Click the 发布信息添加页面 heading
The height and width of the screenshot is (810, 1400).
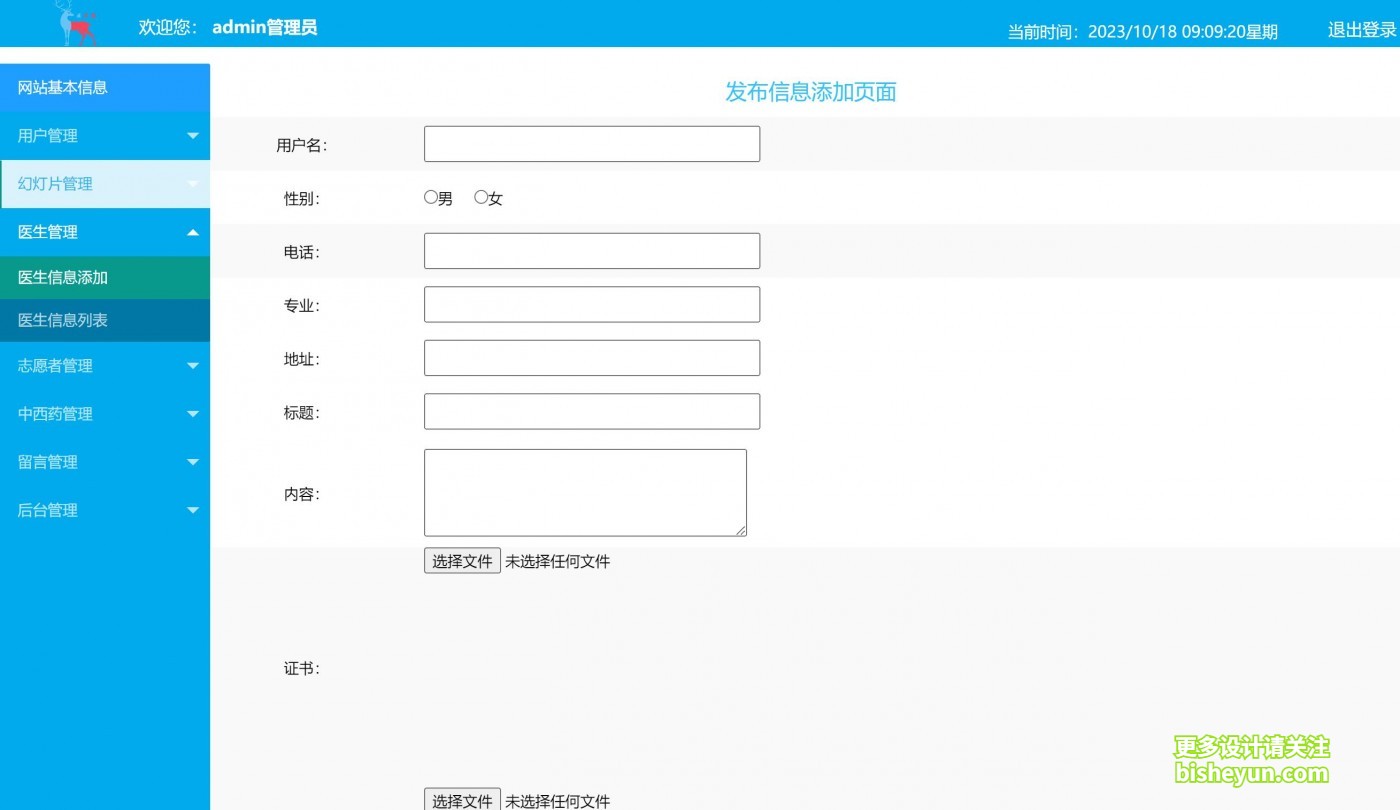tap(811, 92)
